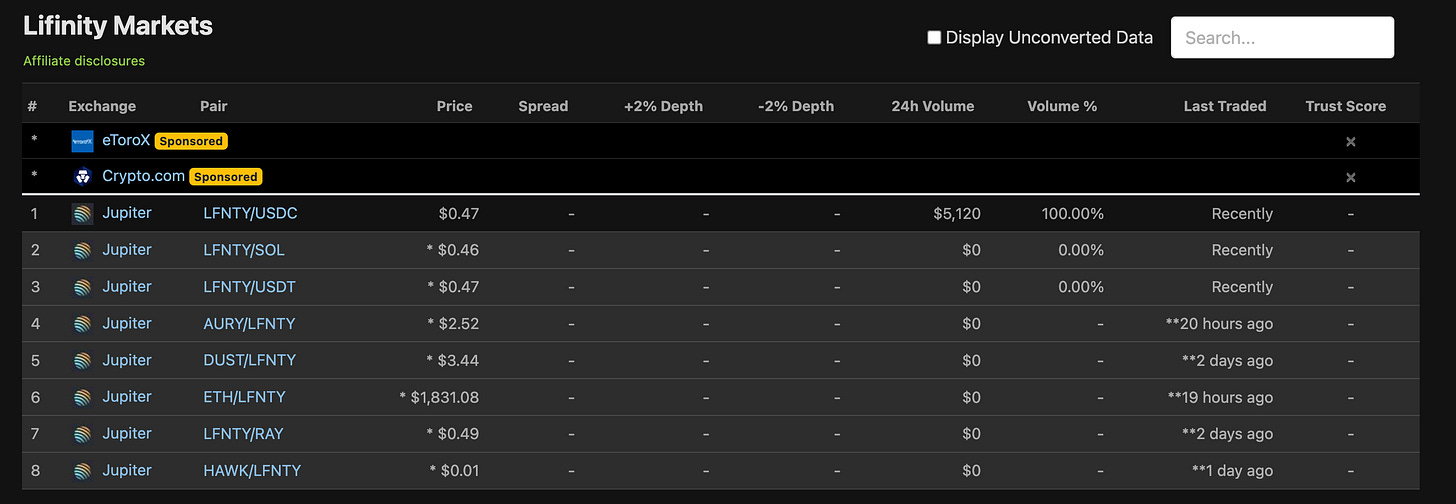
Task: Click the Sponsored badge next to Crypto.com
Action: pos(225,177)
